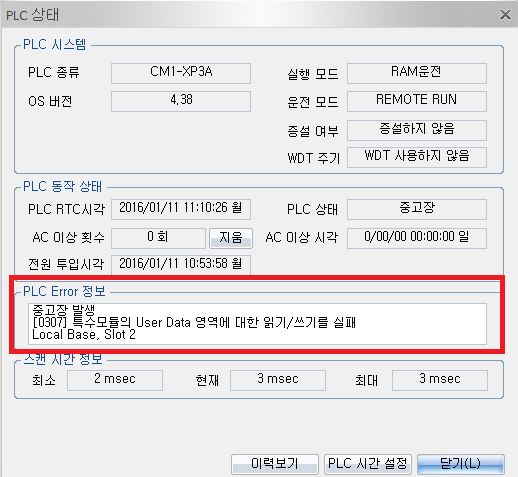The height and width of the screenshot is (477, 518).
Task: Select the 최소 scan time field
Action: coord(115,380)
